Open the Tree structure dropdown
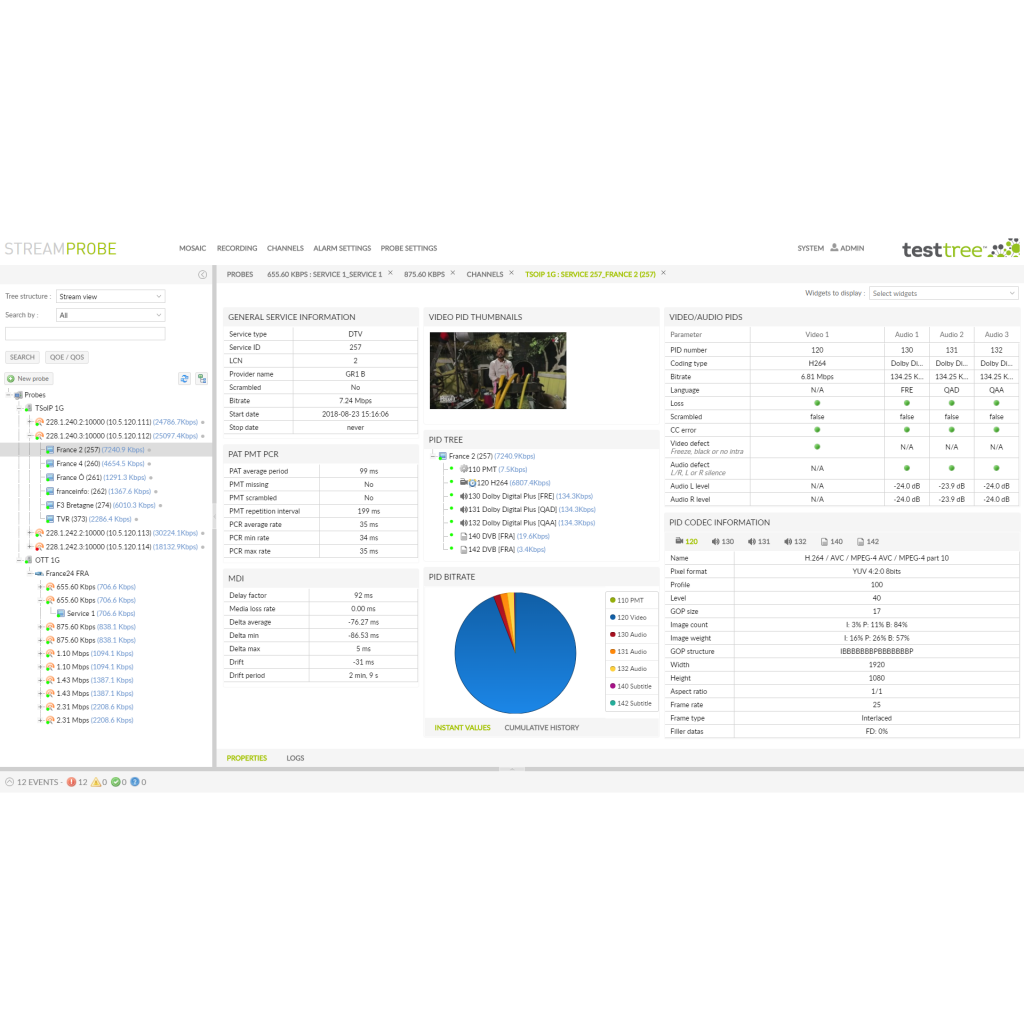Viewport: 1024px width, 1024px height. tap(110, 295)
